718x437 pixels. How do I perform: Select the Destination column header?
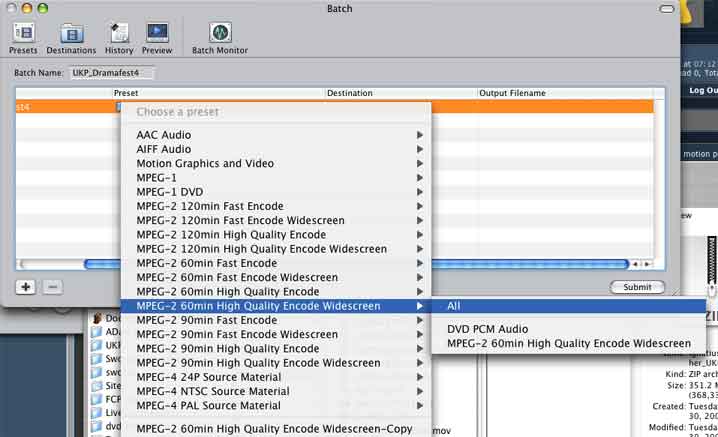[x=401, y=93]
